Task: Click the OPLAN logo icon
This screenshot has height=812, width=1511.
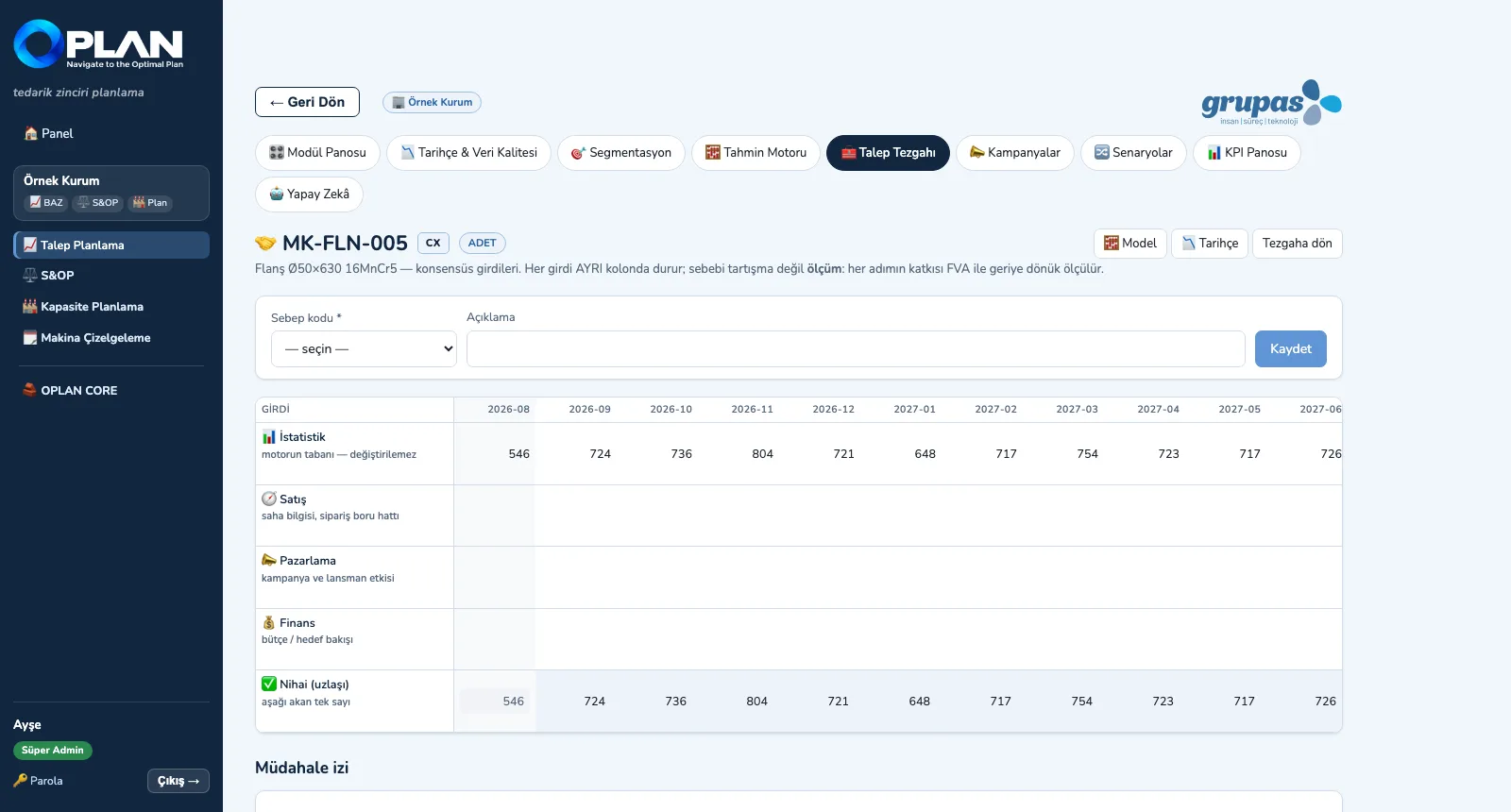Action: [x=38, y=43]
